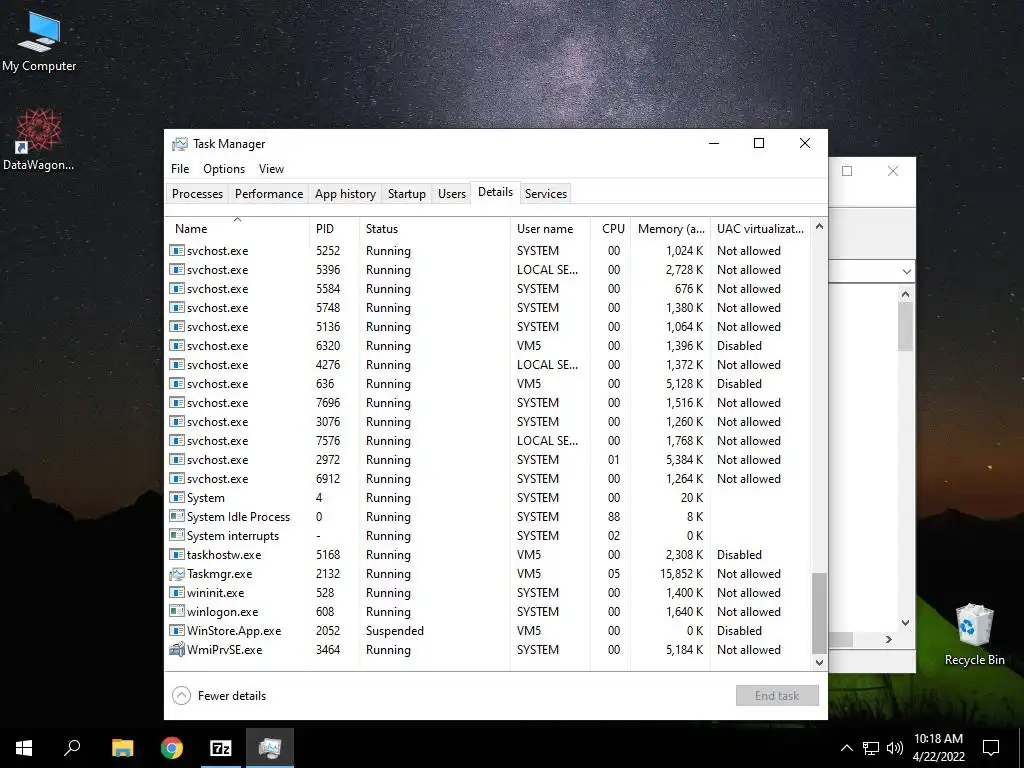
Task: Open the View menu
Action: (271, 168)
